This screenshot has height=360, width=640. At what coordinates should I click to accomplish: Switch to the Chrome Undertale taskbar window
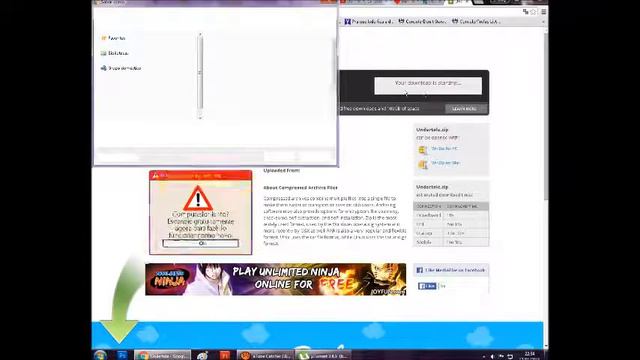pos(163,356)
